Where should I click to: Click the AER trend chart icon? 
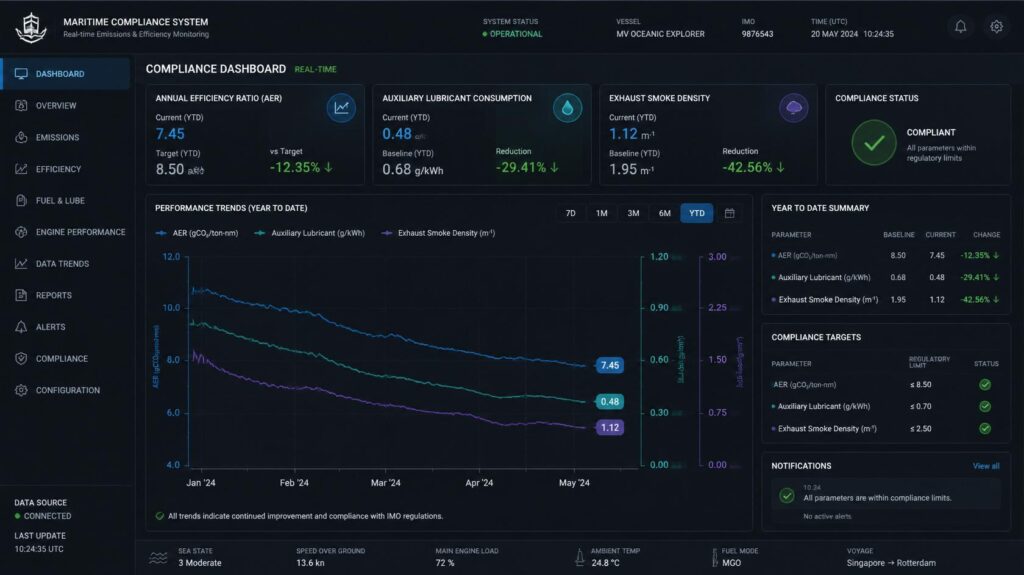(341, 108)
